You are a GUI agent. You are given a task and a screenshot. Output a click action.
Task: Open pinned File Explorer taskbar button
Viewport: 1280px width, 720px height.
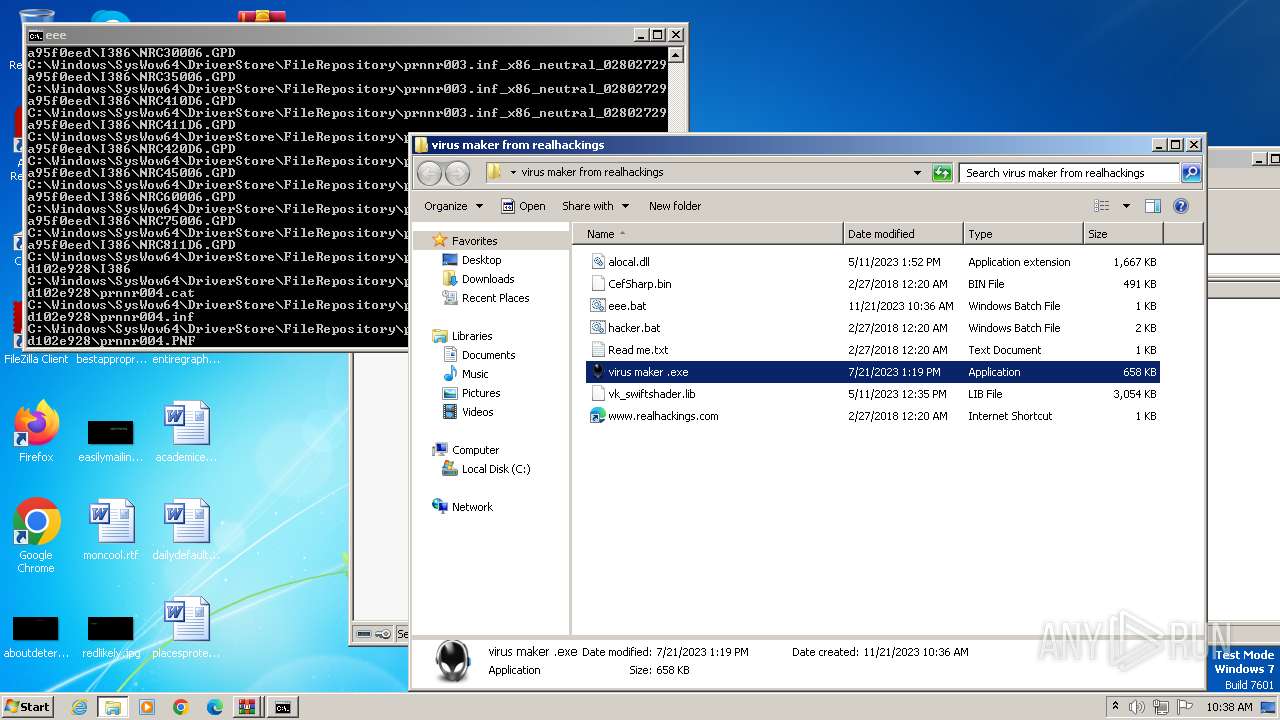(113, 707)
